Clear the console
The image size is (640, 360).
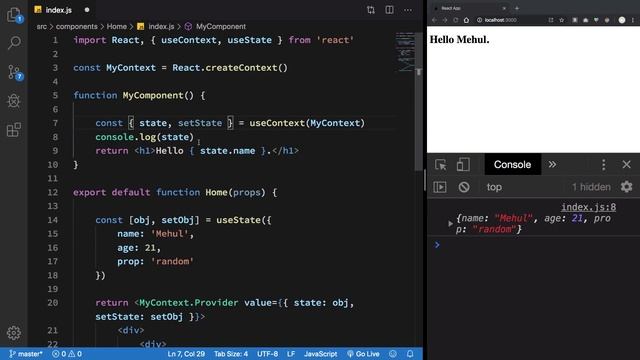pyautogui.click(x=464, y=187)
